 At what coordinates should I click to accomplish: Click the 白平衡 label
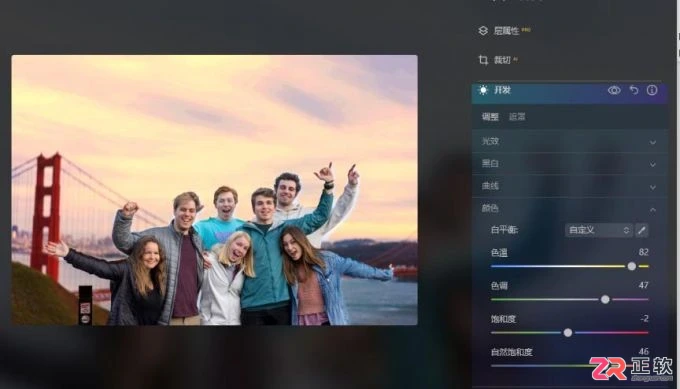coord(504,230)
